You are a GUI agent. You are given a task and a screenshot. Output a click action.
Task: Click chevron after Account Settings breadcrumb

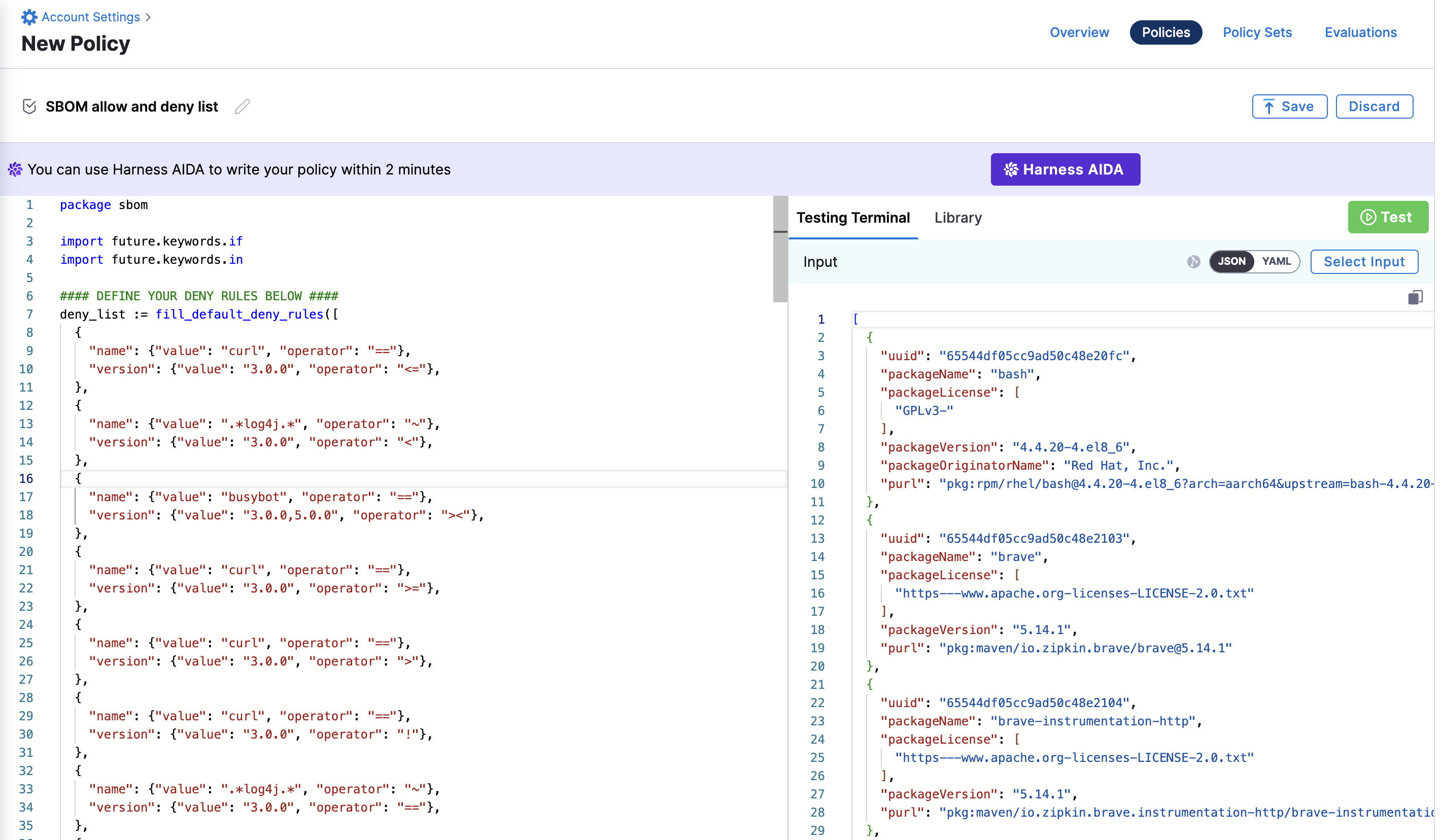pos(149,17)
